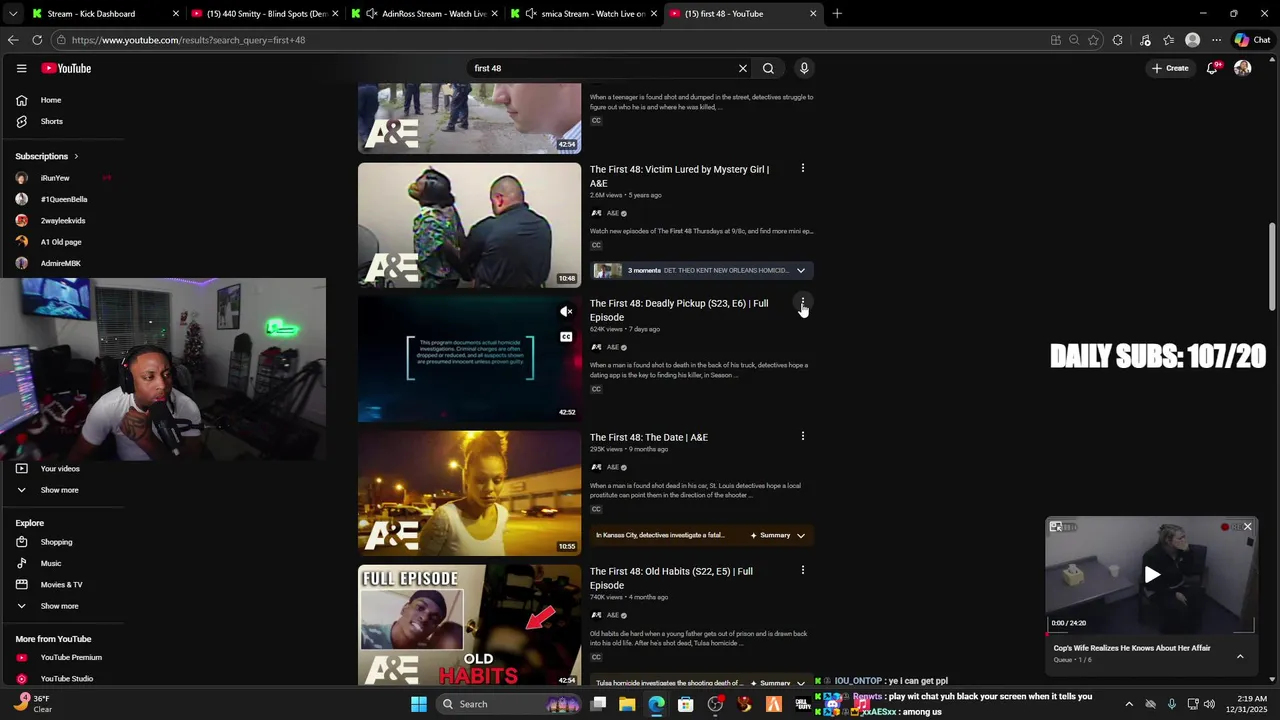Click the YouTube logo
Viewport: 1280px width, 720px height.
[66, 68]
